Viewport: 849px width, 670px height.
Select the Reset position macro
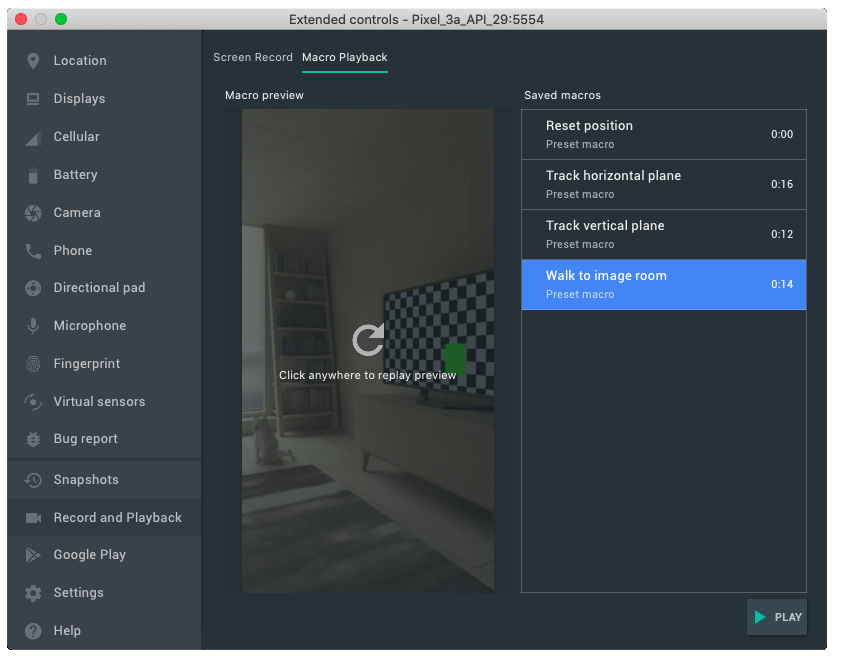click(x=663, y=135)
